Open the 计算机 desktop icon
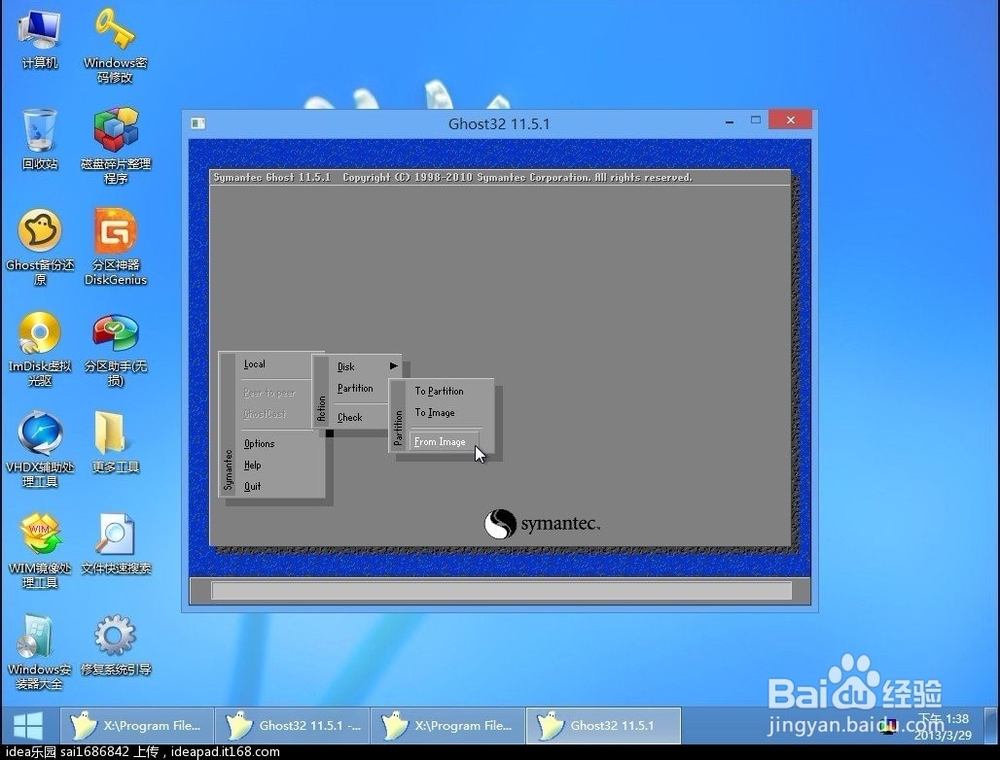The width and height of the screenshot is (1000, 760). [x=40, y=38]
